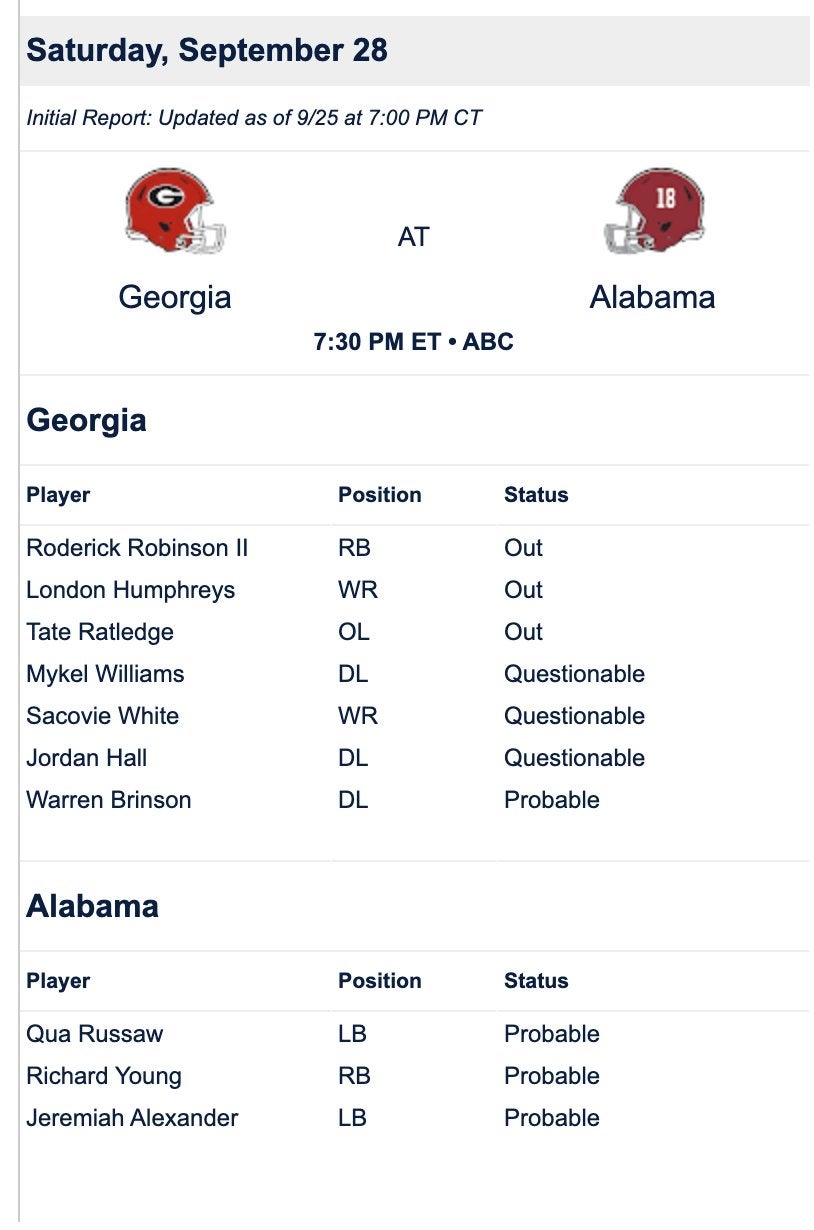Click Tate Ratledge player row

[100, 632]
